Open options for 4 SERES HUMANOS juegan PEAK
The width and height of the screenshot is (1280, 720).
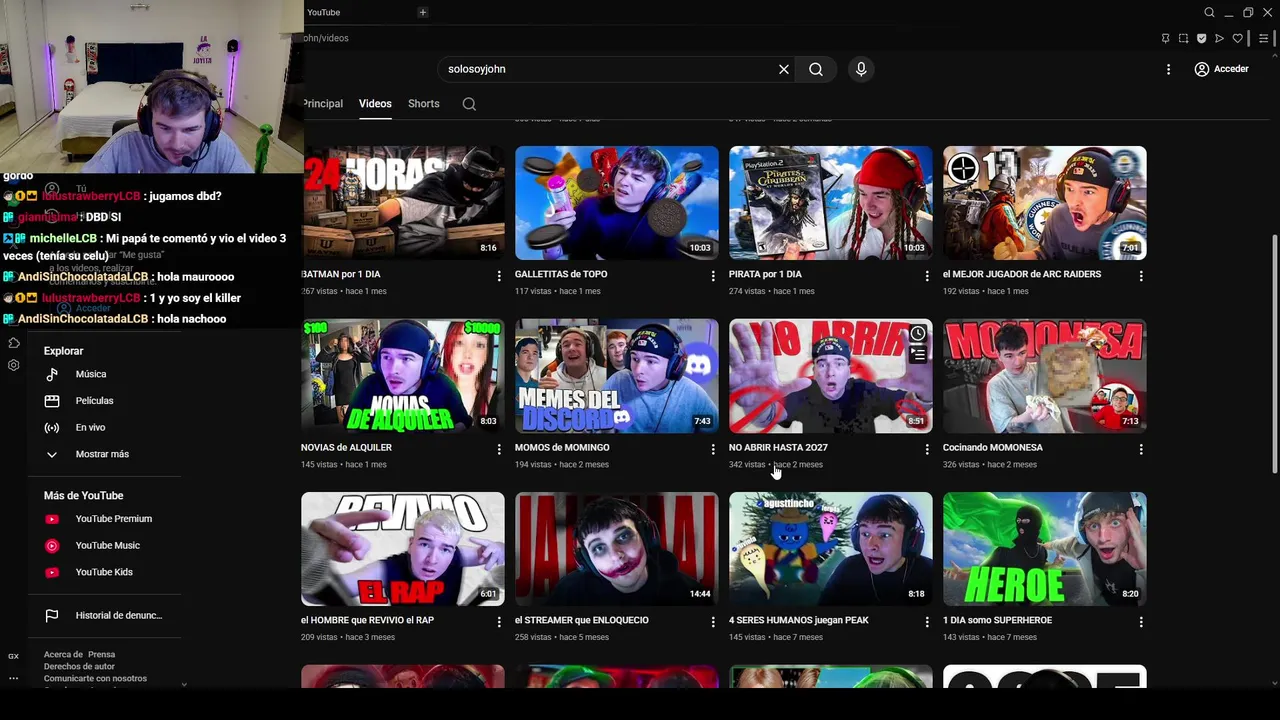(x=927, y=622)
